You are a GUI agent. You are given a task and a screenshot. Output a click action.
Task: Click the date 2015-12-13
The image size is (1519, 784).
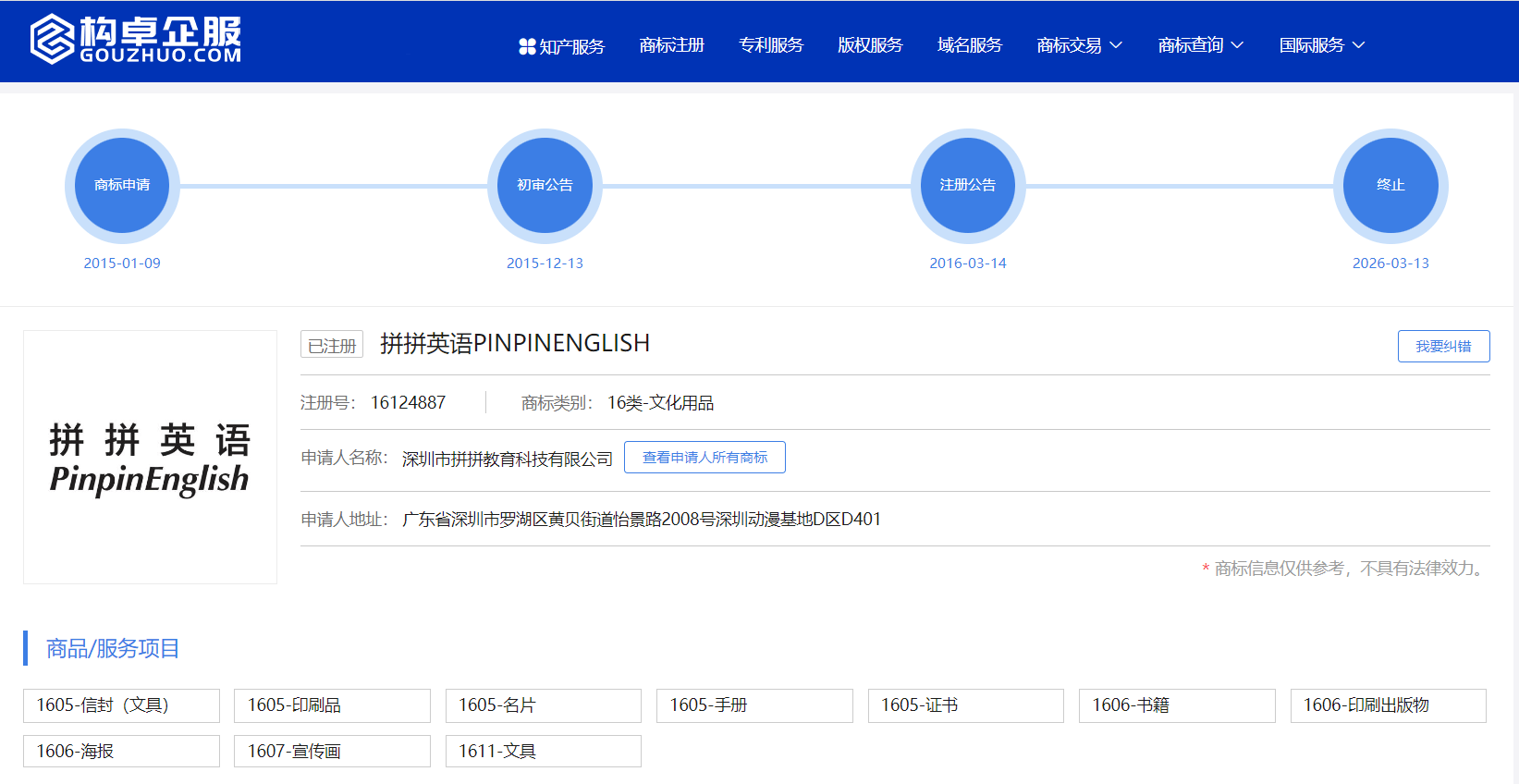click(545, 263)
